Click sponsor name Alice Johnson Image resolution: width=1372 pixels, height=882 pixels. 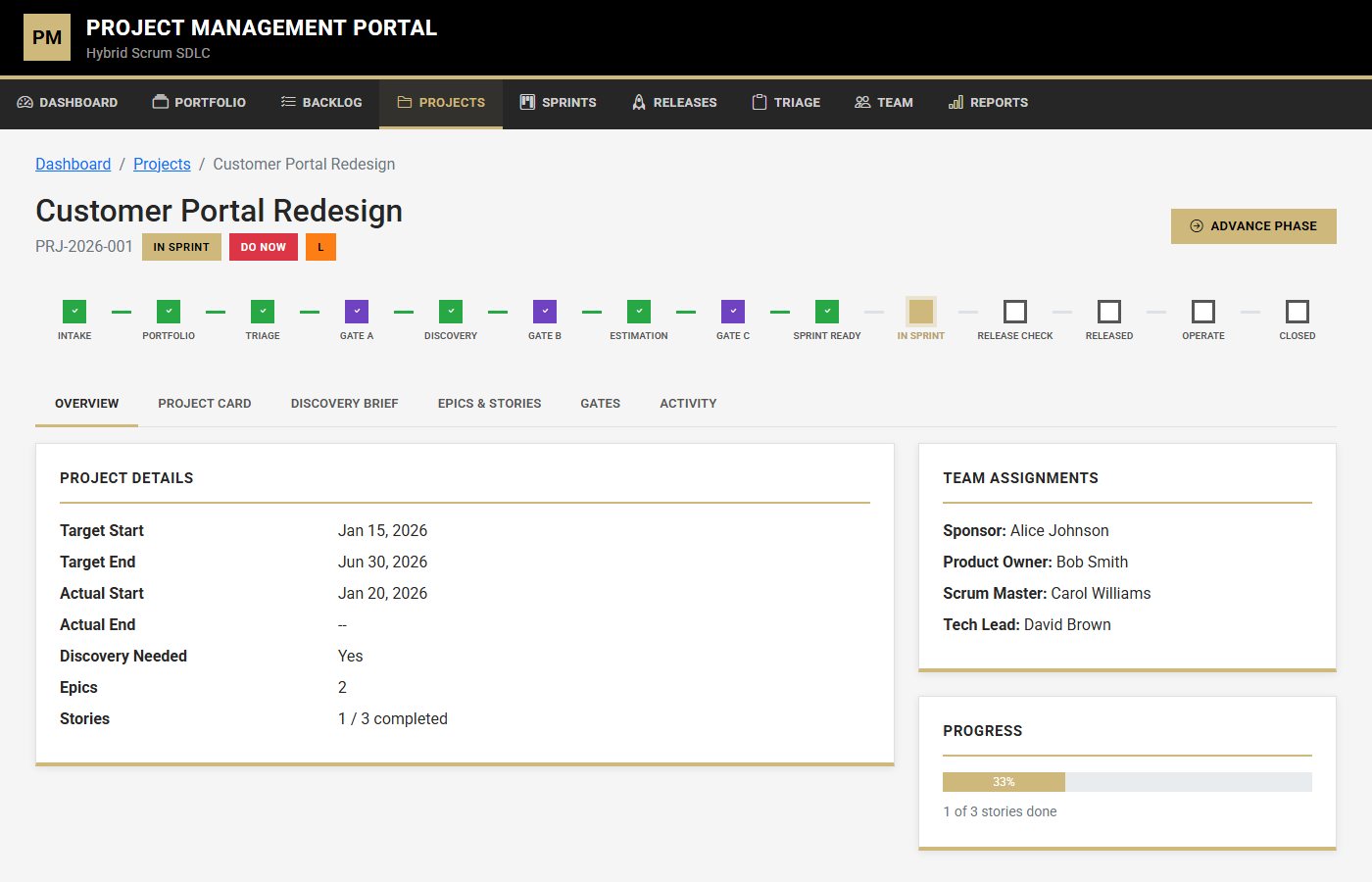pyautogui.click(x=1059, y=530)
